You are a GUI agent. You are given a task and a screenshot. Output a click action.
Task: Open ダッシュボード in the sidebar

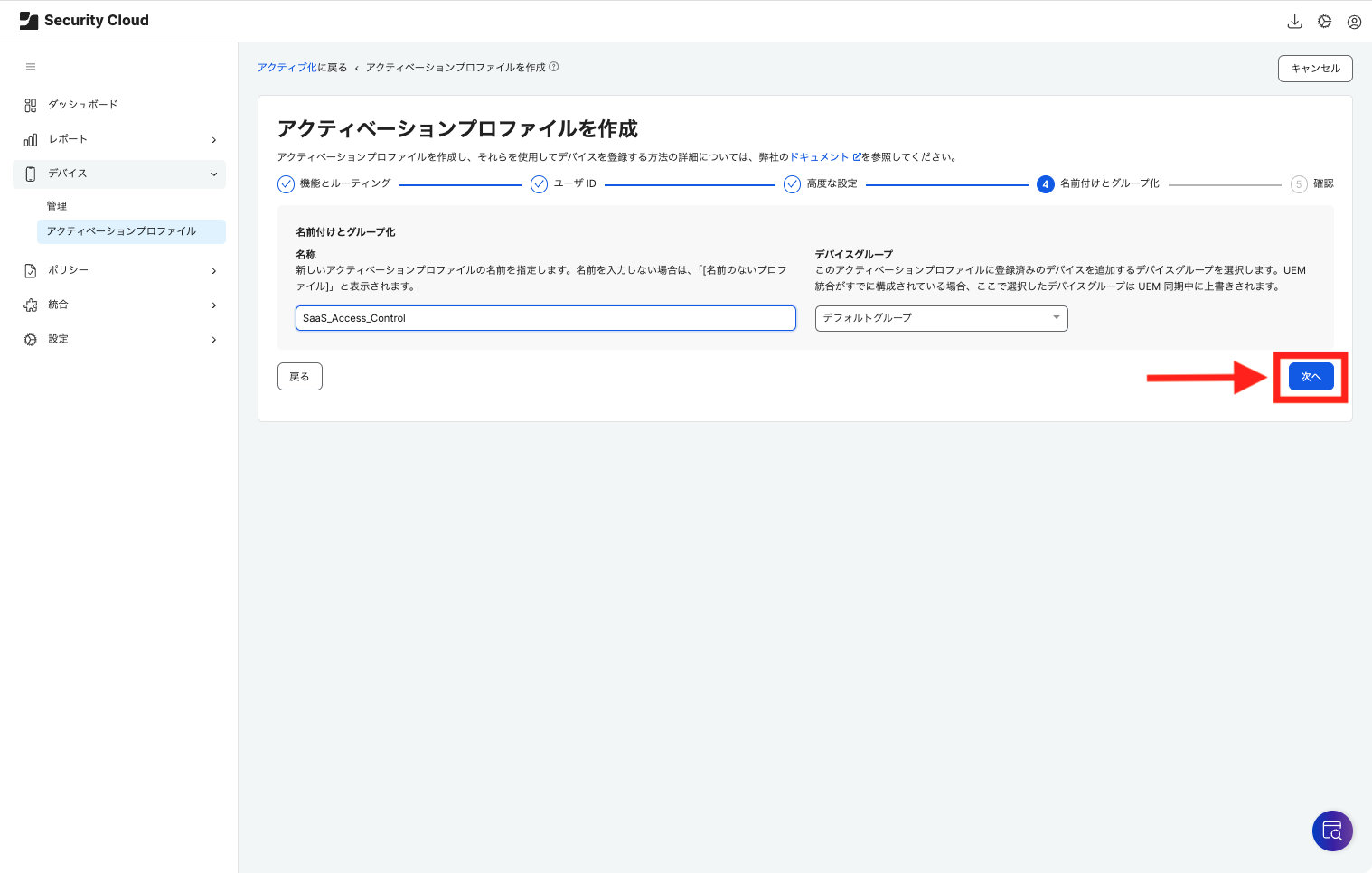coord(83,105)
